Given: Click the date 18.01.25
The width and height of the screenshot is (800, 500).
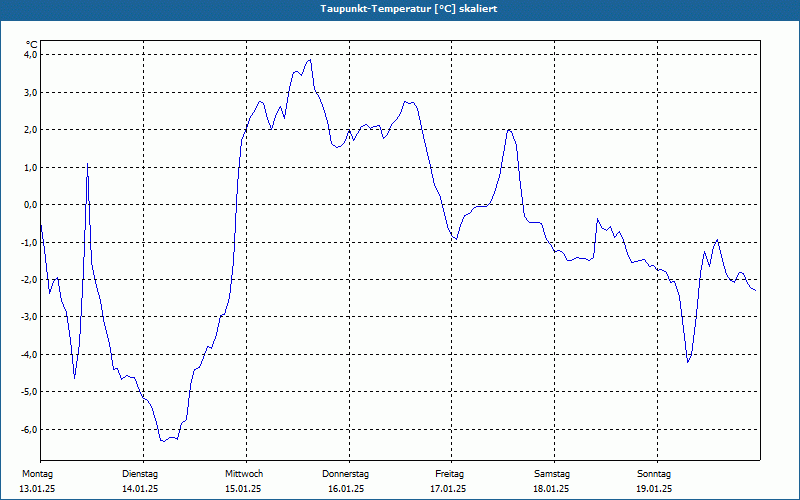Looking at the screenshot, I should pyautogui.click(x=552, y=489).
